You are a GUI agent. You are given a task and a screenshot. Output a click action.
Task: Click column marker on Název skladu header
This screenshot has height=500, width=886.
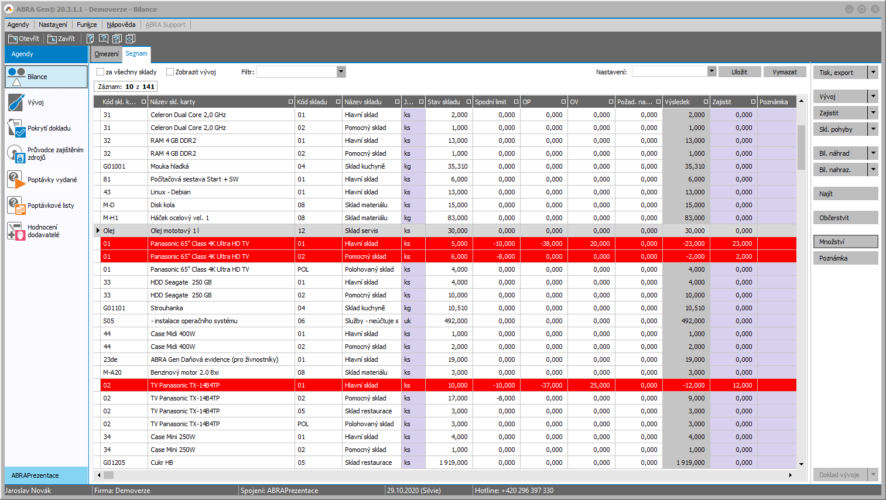point(397,102)
